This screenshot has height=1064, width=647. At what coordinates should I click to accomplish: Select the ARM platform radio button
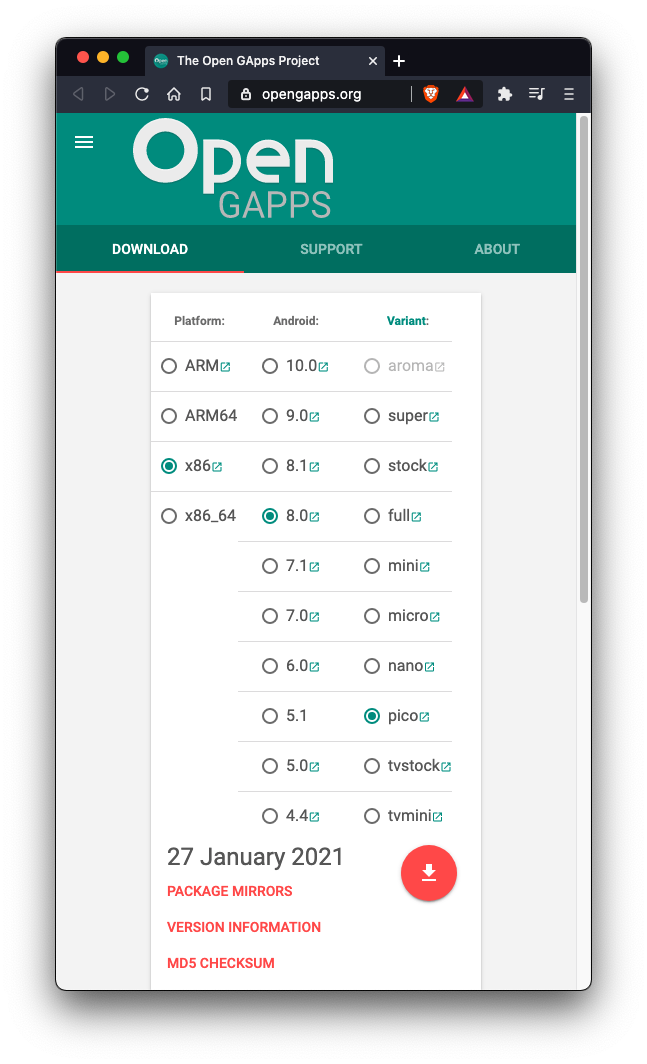pos(169,366)
